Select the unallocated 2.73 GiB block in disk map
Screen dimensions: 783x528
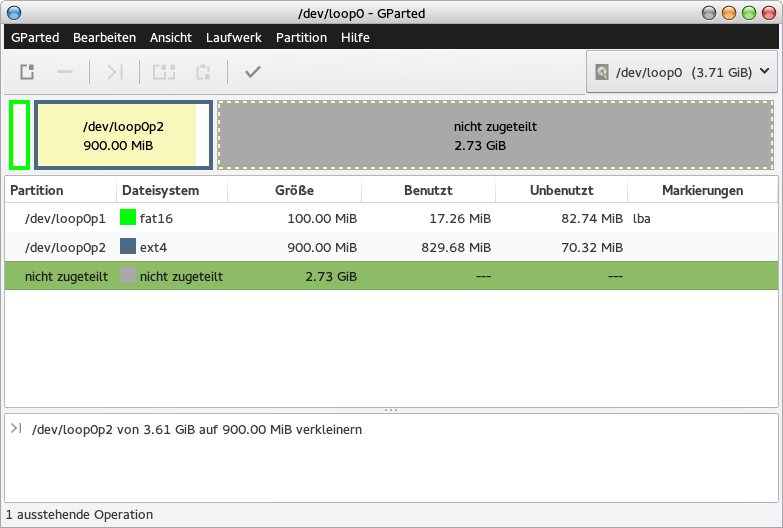coord(495,135)
